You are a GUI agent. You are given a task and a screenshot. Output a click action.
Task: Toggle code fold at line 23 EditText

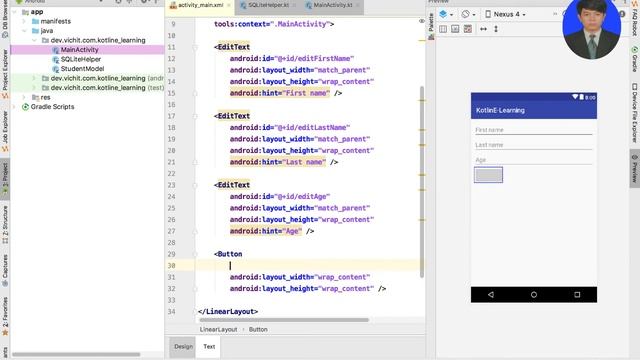[x=195, y=185]
